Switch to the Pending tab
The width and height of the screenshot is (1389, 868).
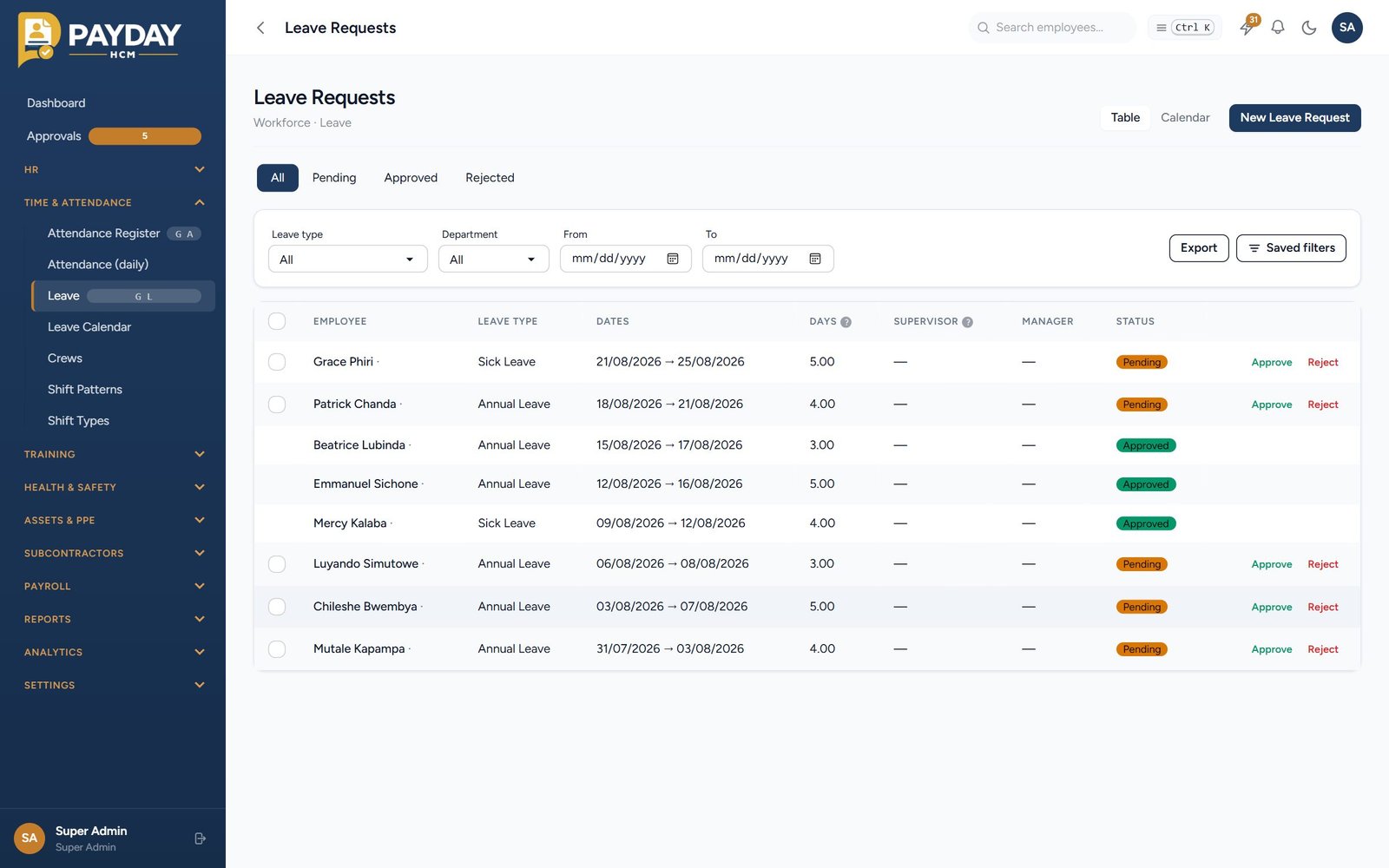pyautogui.click(x=334, y=178)
